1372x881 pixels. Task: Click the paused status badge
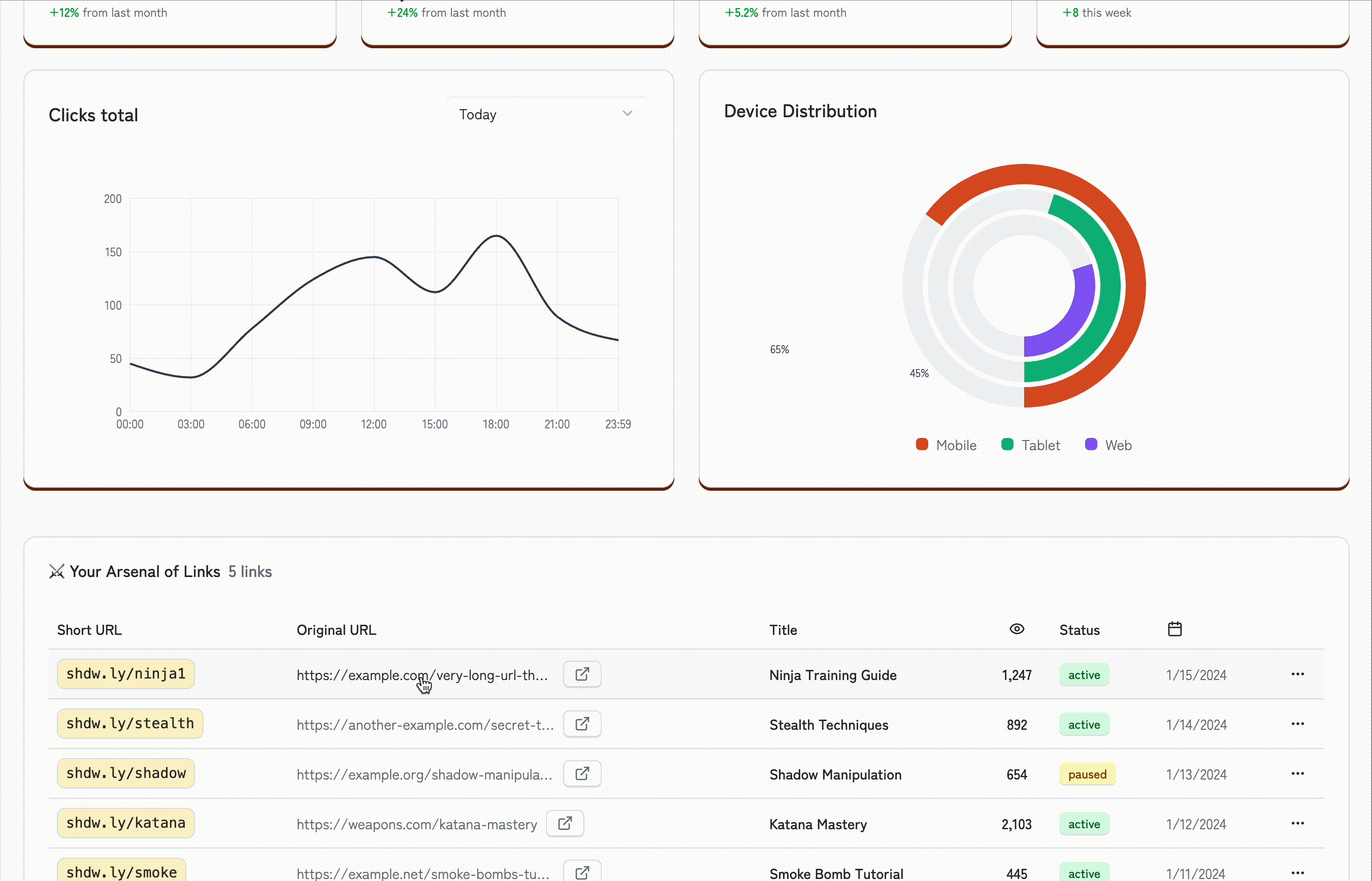click(1087, 774)
